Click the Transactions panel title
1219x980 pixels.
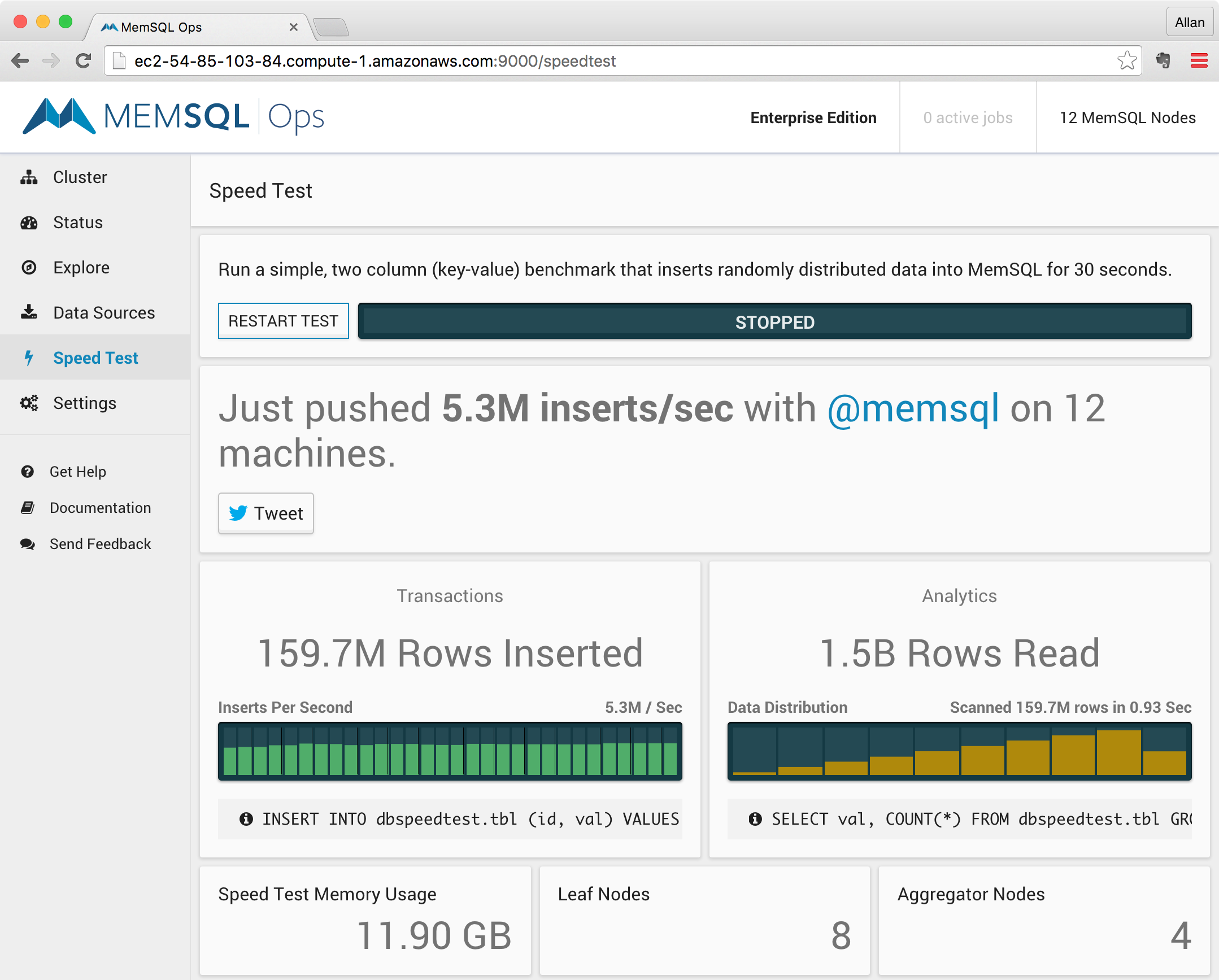450,595
